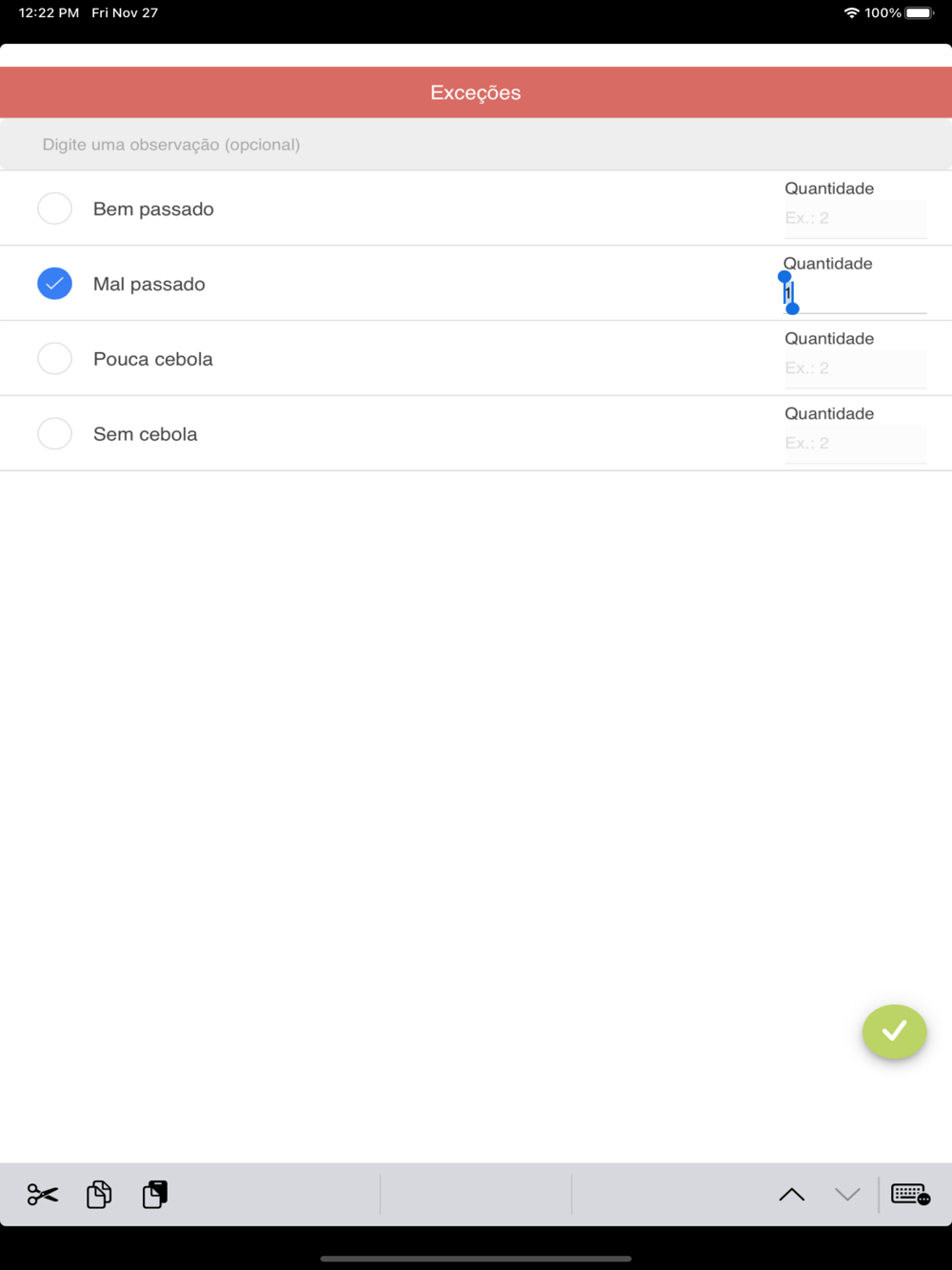Select the Bem passado option
This screenshot has width=952, height=1270.
point(54,208)
